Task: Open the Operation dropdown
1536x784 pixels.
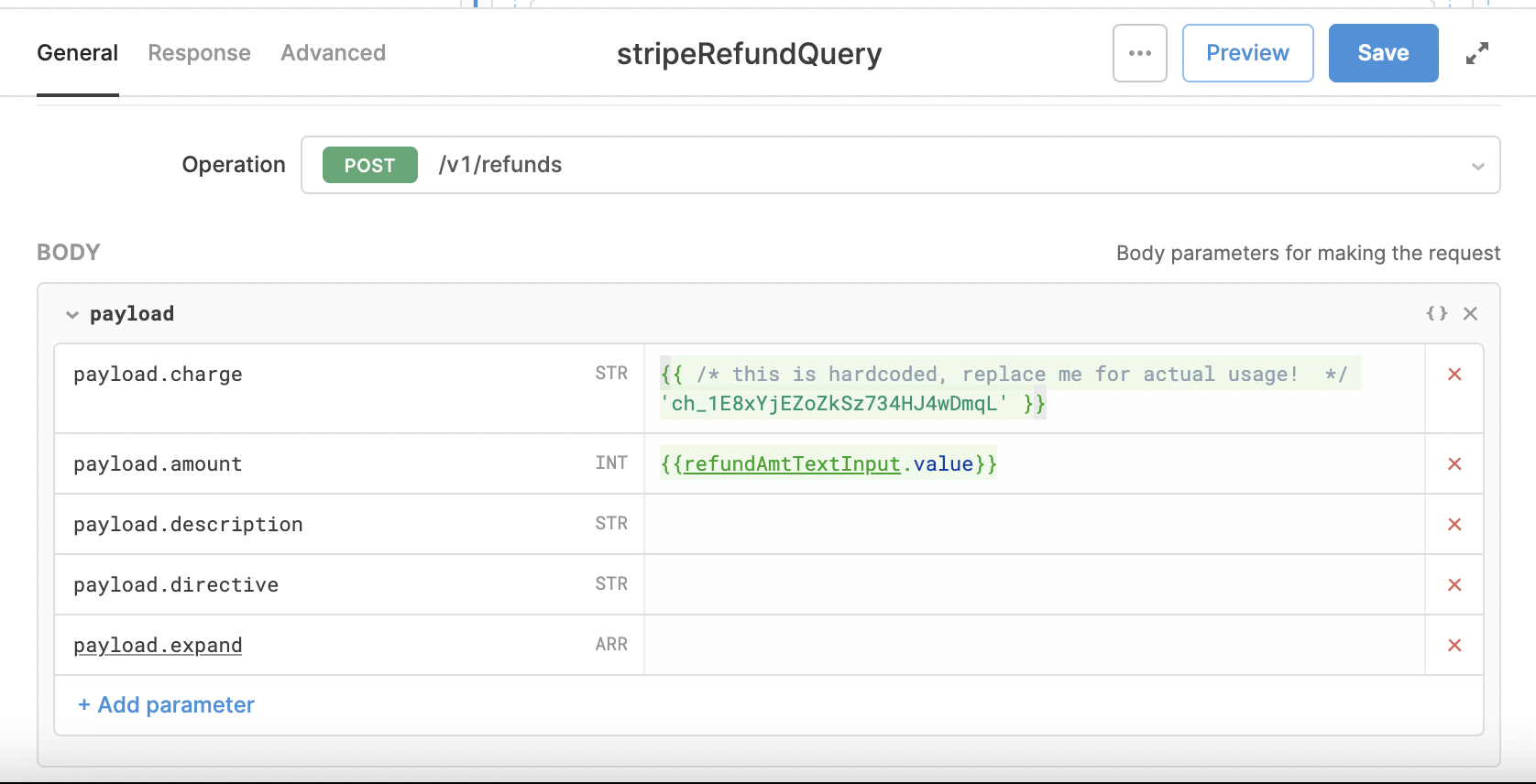Action: pyautogui.click(x=900, y=165)
